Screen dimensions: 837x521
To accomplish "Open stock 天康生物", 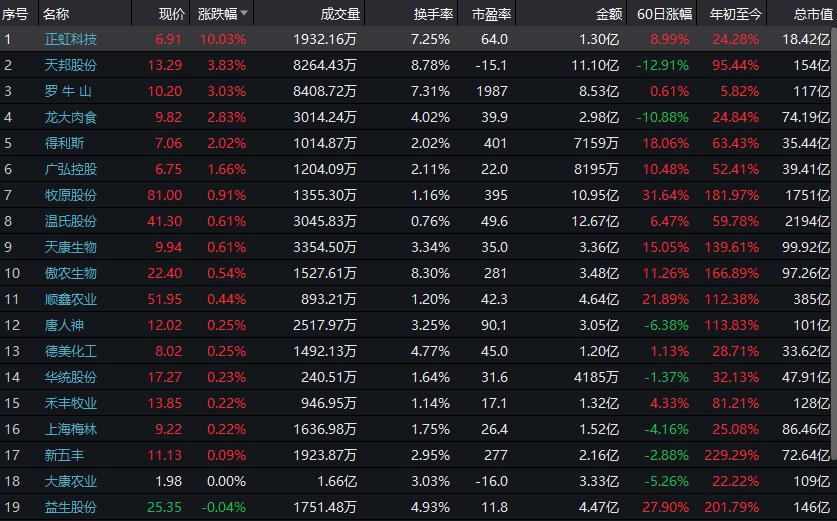I will (70, 247).
